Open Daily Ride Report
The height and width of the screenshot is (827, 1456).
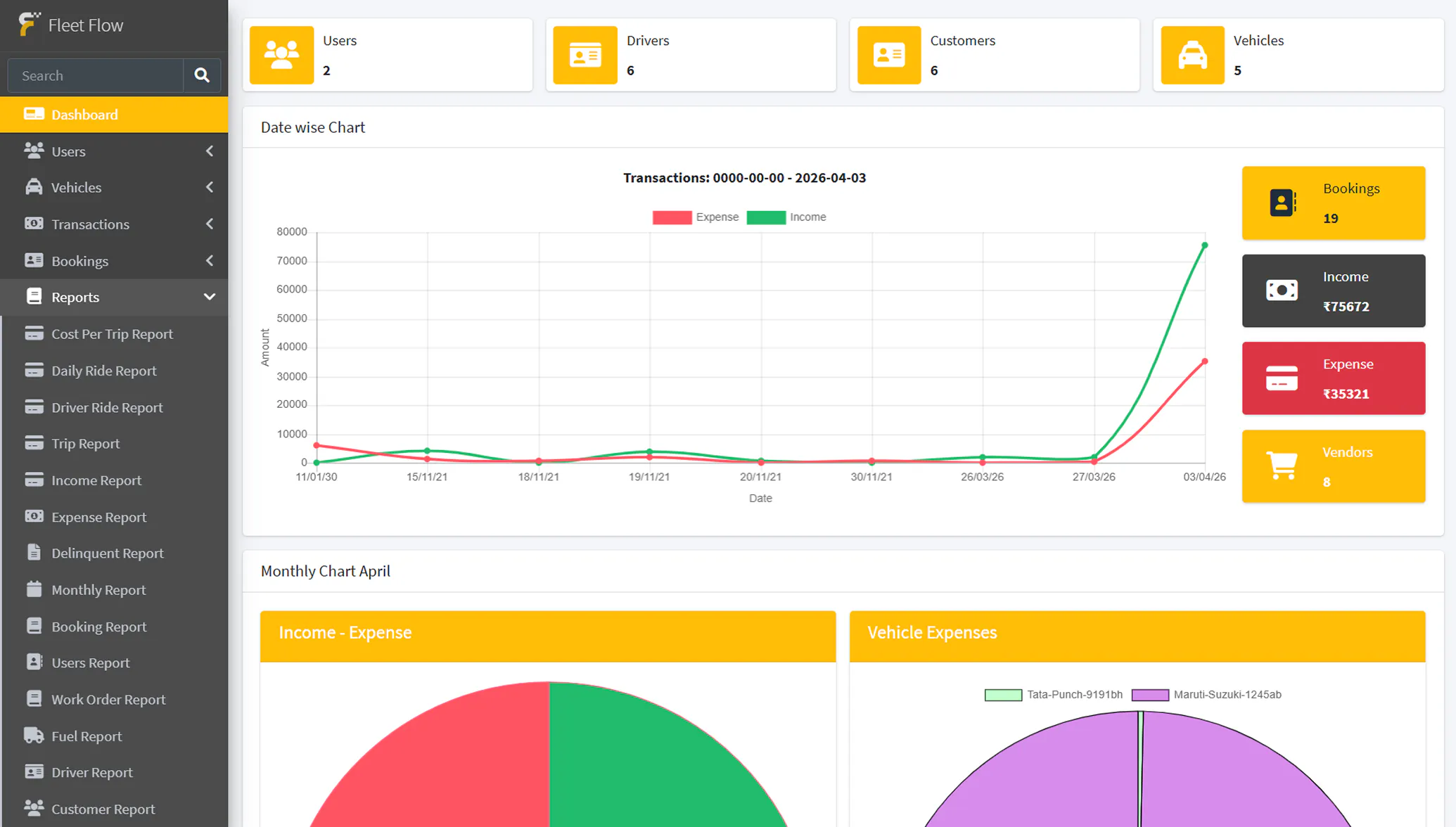[x=114, y=371]
